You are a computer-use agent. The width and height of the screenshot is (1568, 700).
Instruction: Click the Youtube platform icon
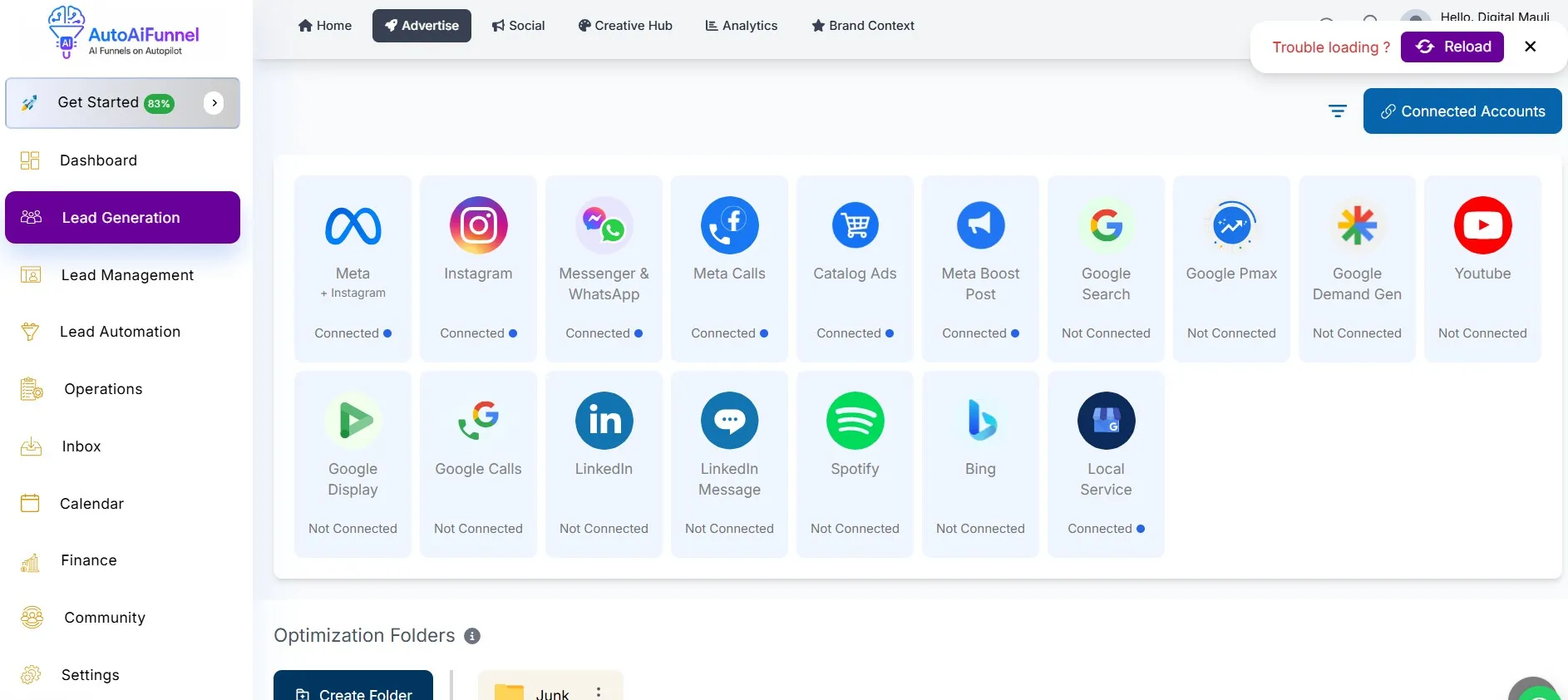1482,225
